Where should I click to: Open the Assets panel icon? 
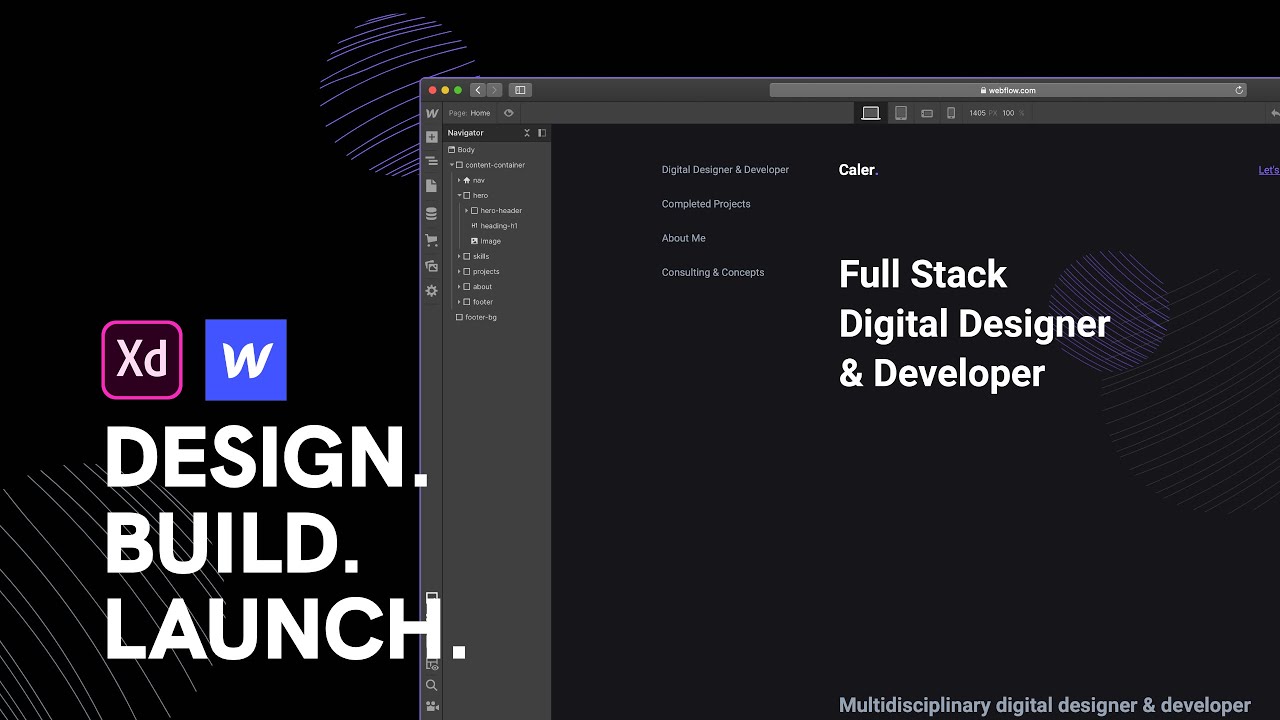432,266
